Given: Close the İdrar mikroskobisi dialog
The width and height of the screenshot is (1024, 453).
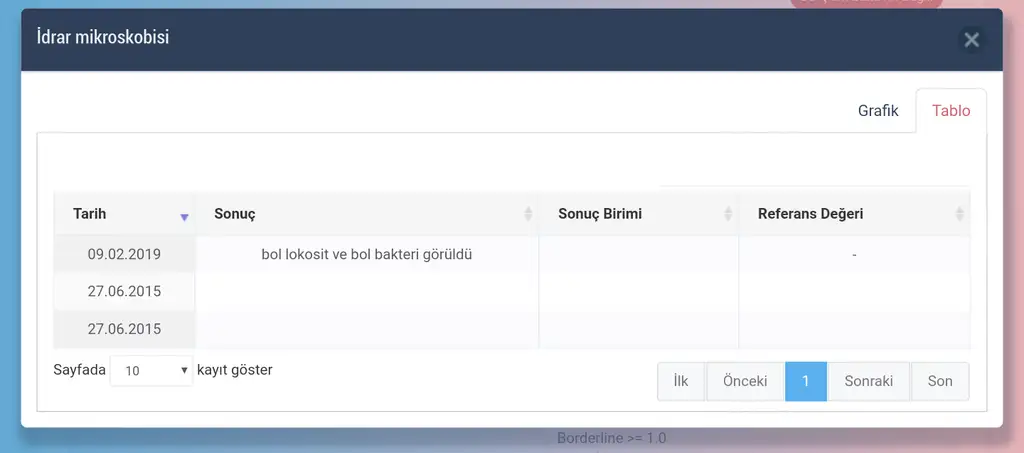Looking at the screenshot, I should pyautogui.click(x=970, y=40).
